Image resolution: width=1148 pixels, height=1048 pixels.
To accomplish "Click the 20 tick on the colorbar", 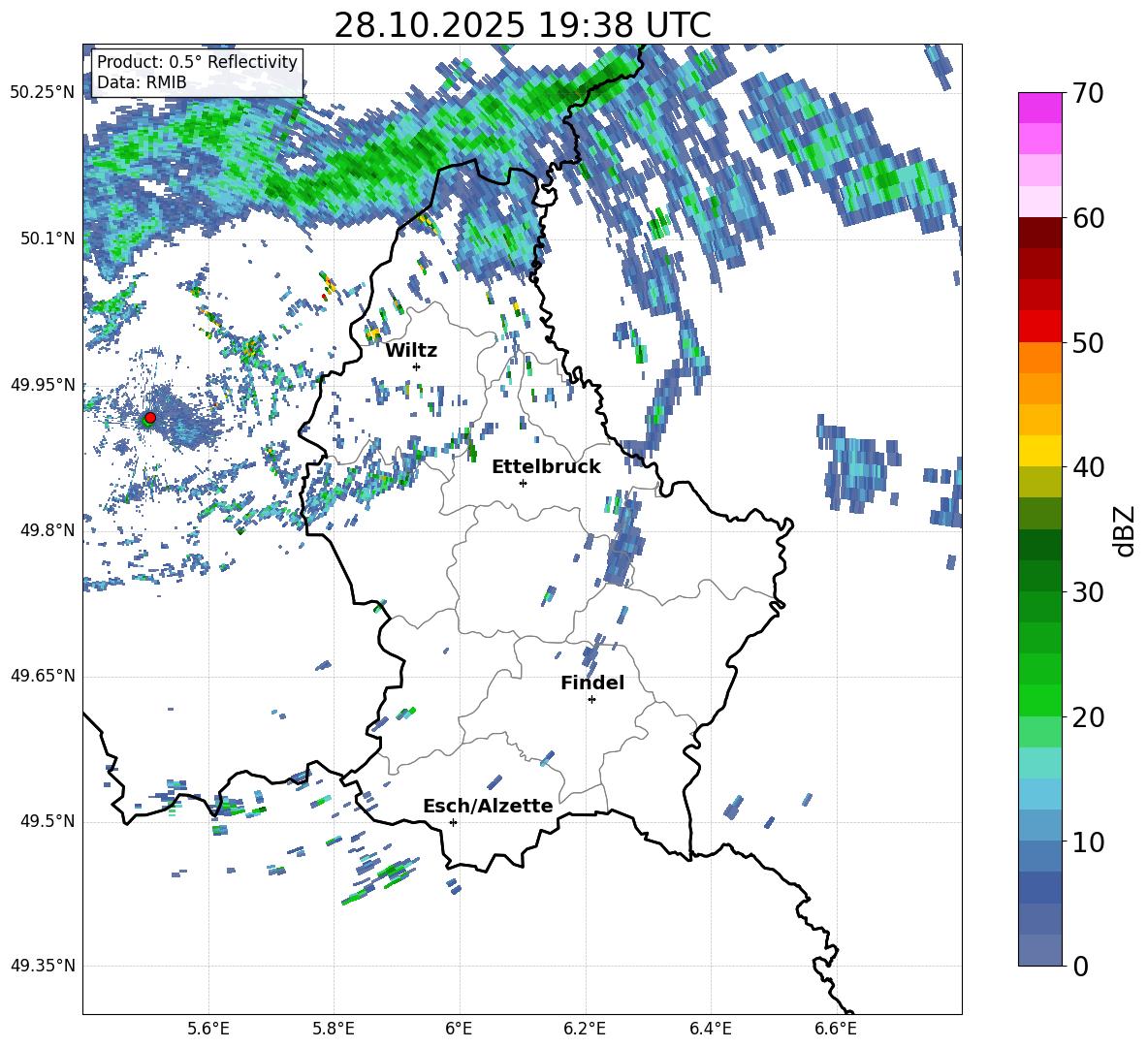I will 1088,716.
